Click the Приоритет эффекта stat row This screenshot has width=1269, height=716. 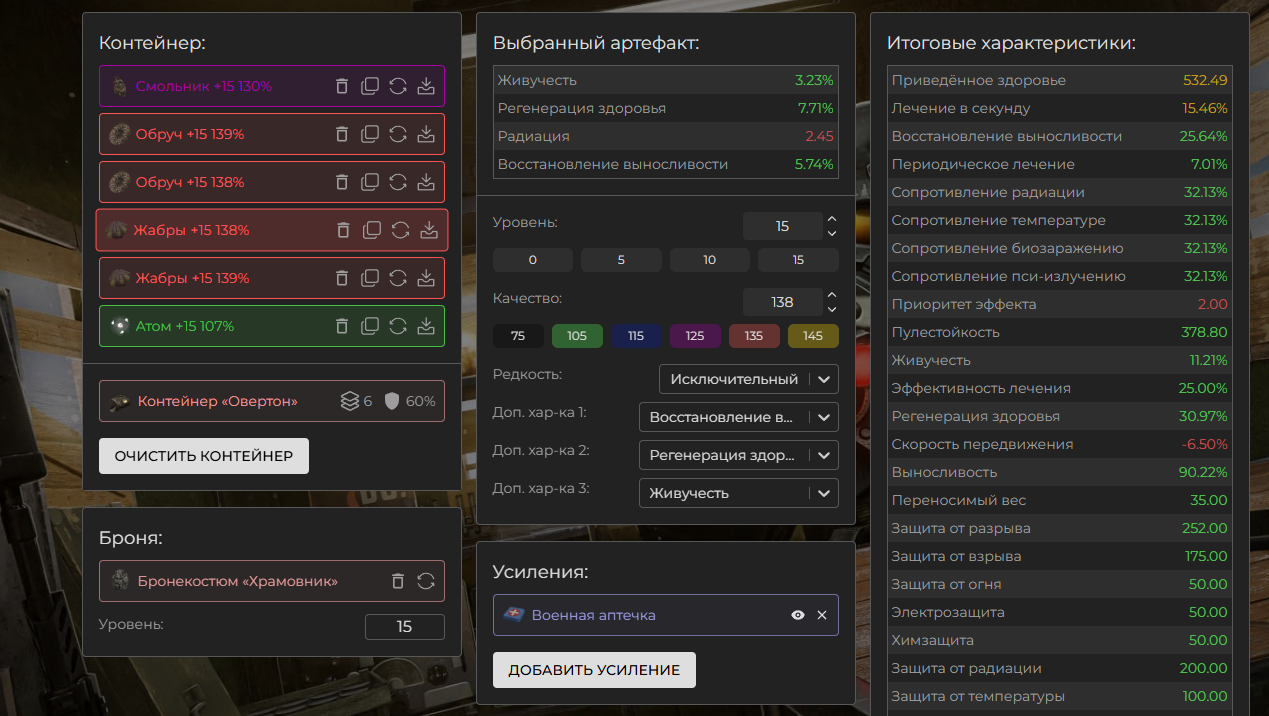(x=1060, y=304)
